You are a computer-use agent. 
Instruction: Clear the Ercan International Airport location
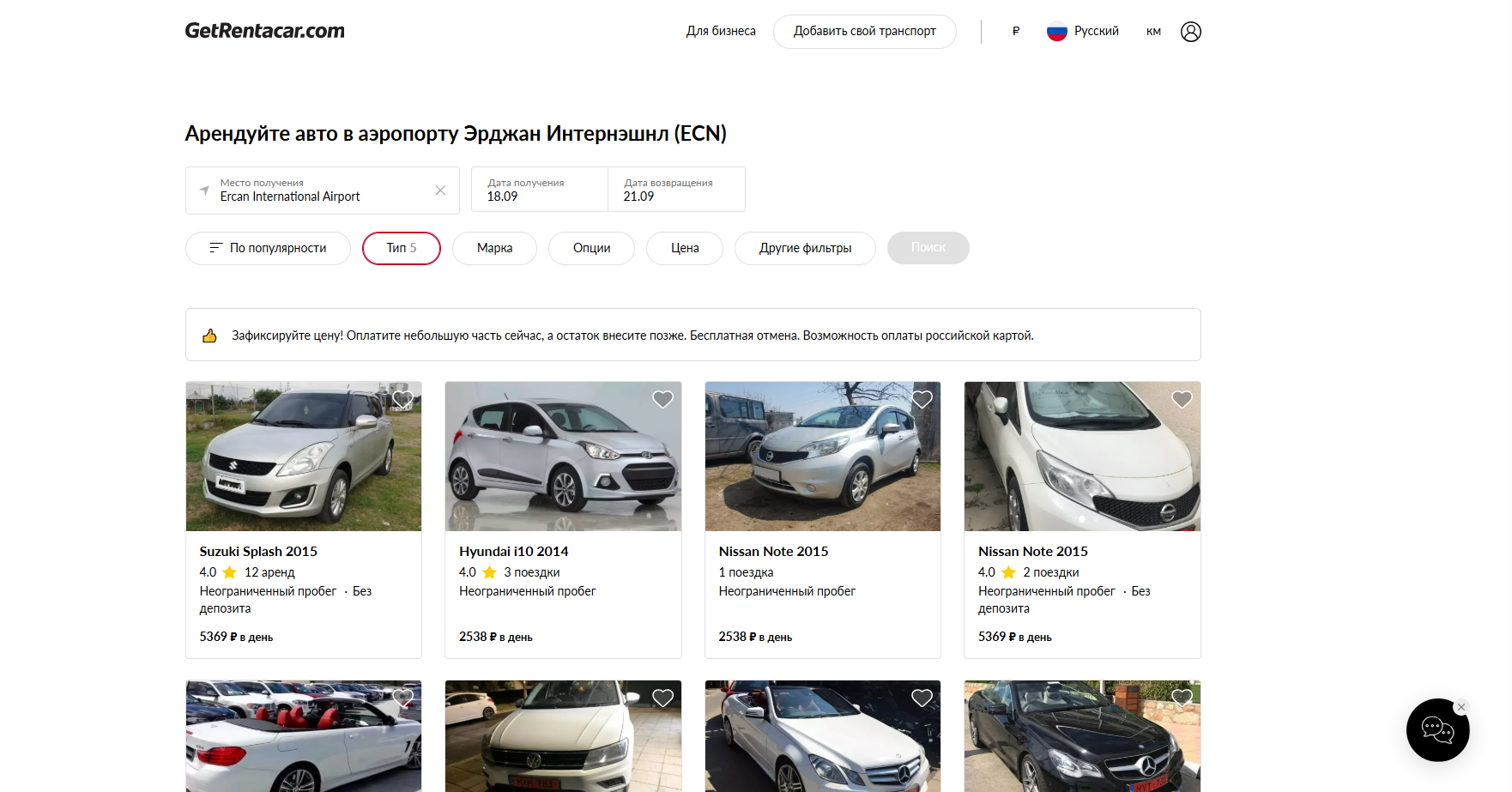click(440, 190)
